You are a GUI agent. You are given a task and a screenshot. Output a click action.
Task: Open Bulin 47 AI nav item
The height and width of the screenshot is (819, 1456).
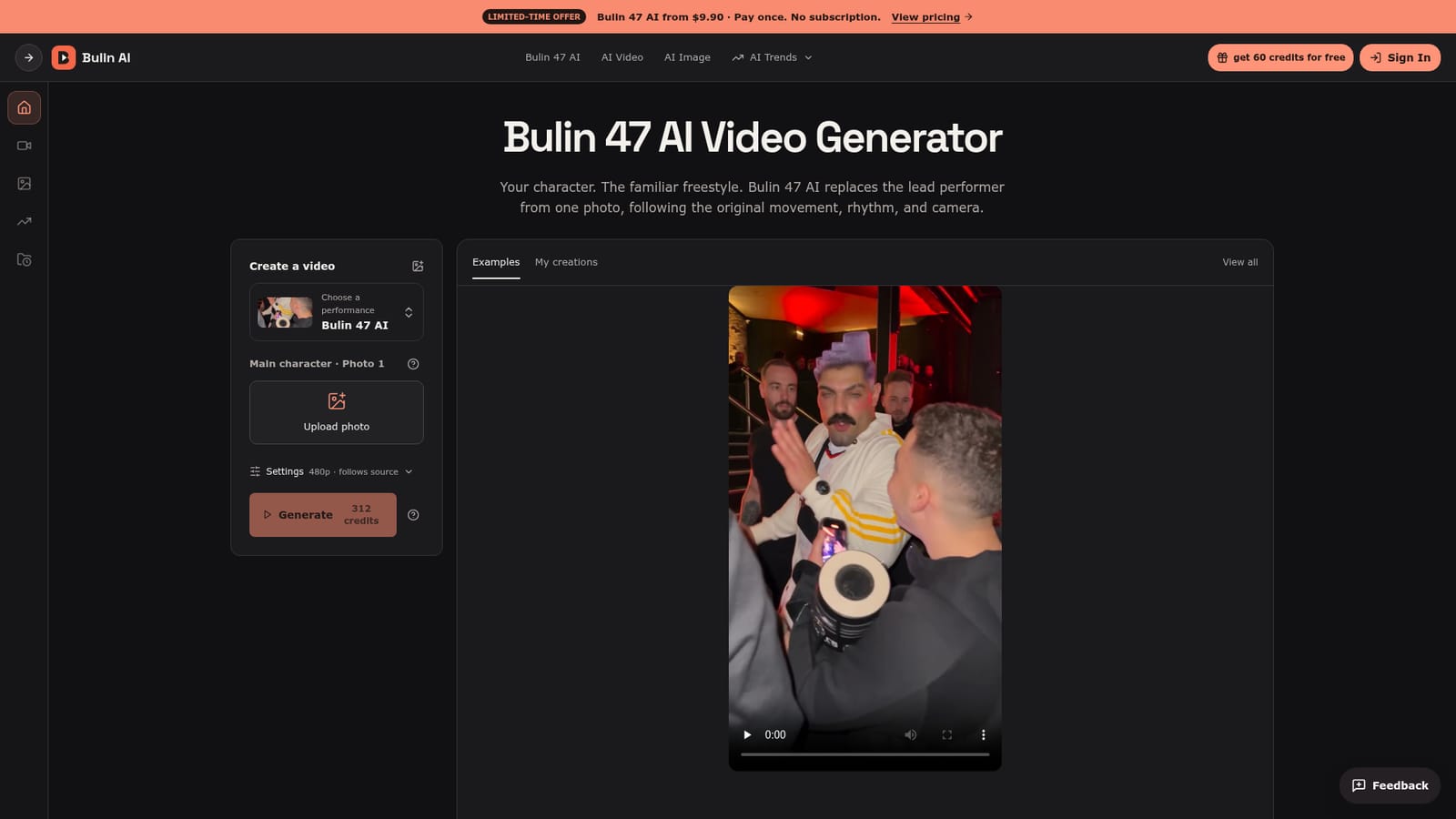[552, 57]
